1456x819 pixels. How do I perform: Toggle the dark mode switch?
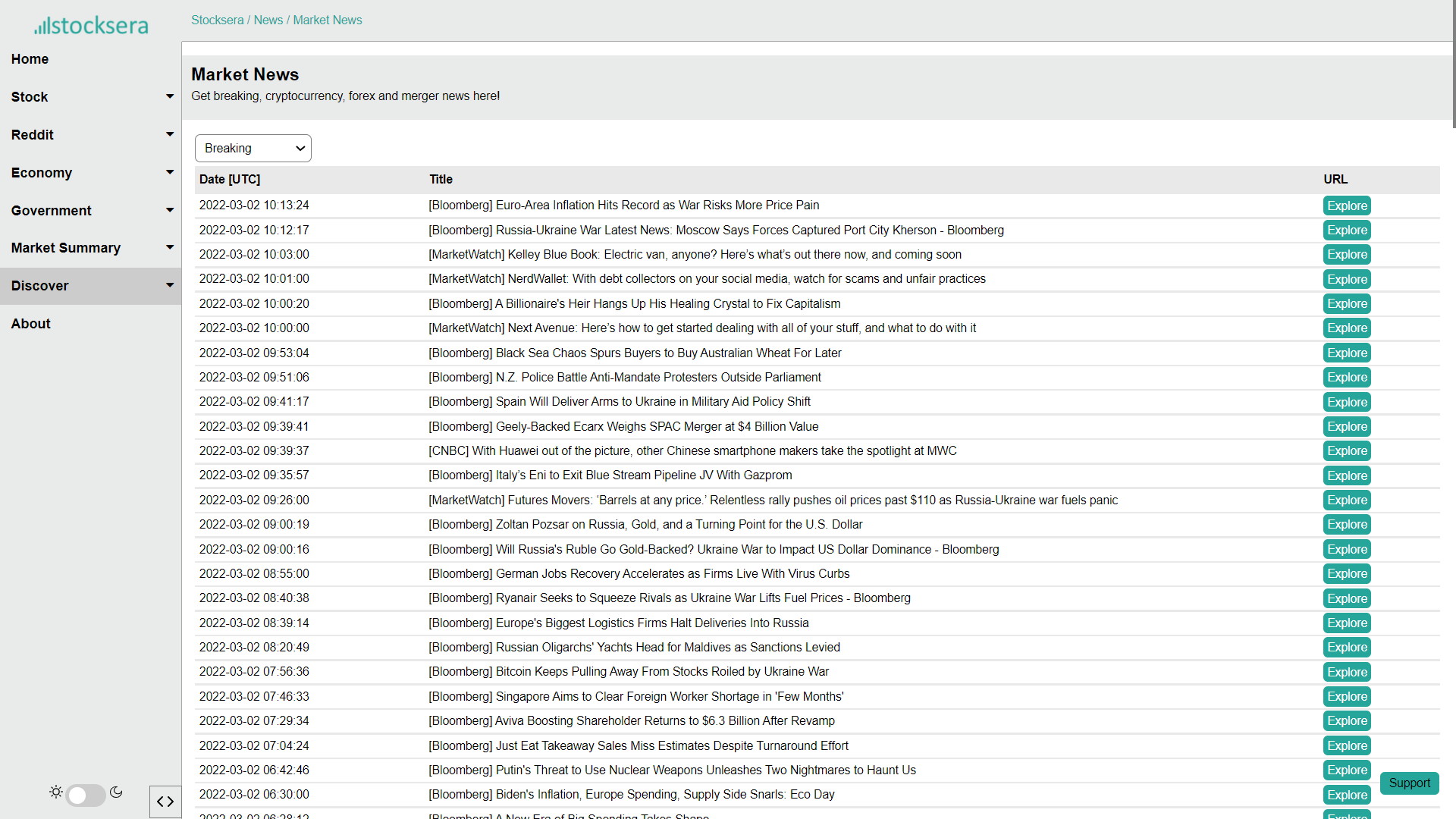(85, 795)
